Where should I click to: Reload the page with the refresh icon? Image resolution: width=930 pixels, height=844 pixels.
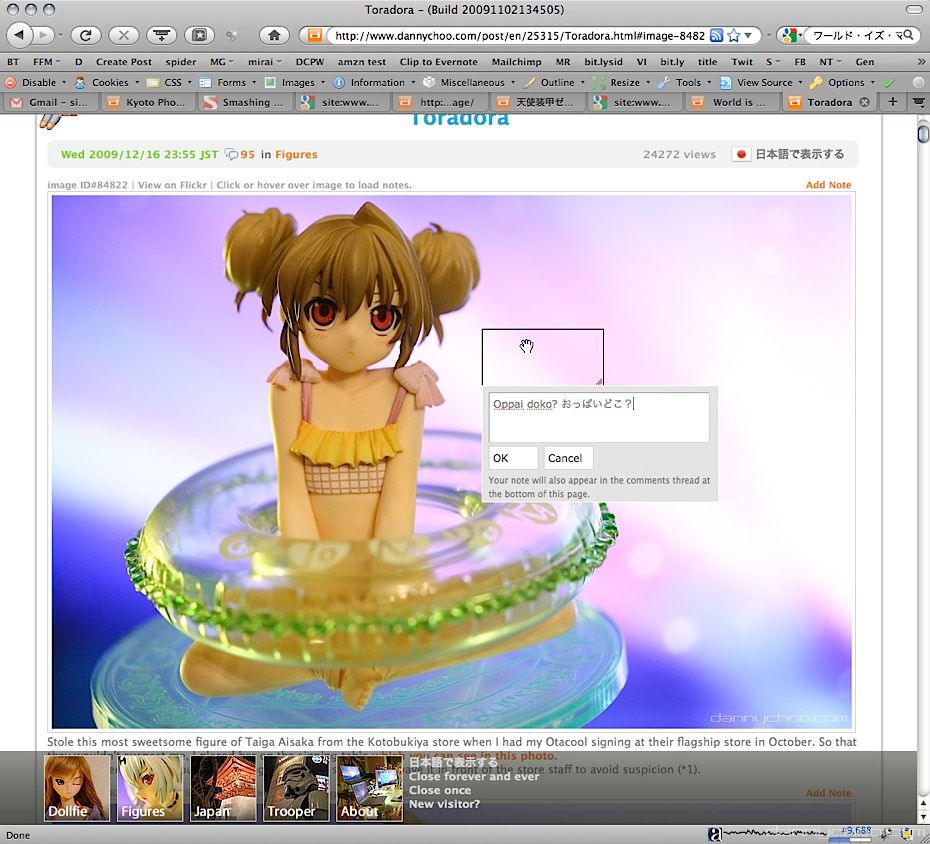pos(85,35)
